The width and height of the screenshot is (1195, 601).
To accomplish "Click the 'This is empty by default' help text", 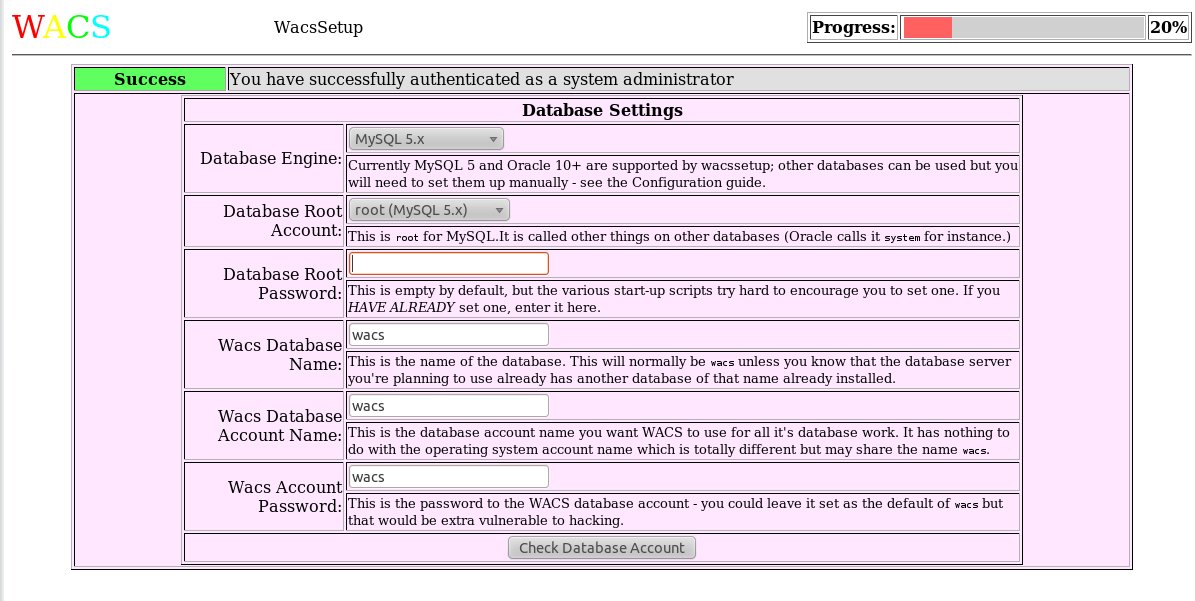I will (674, 299).
